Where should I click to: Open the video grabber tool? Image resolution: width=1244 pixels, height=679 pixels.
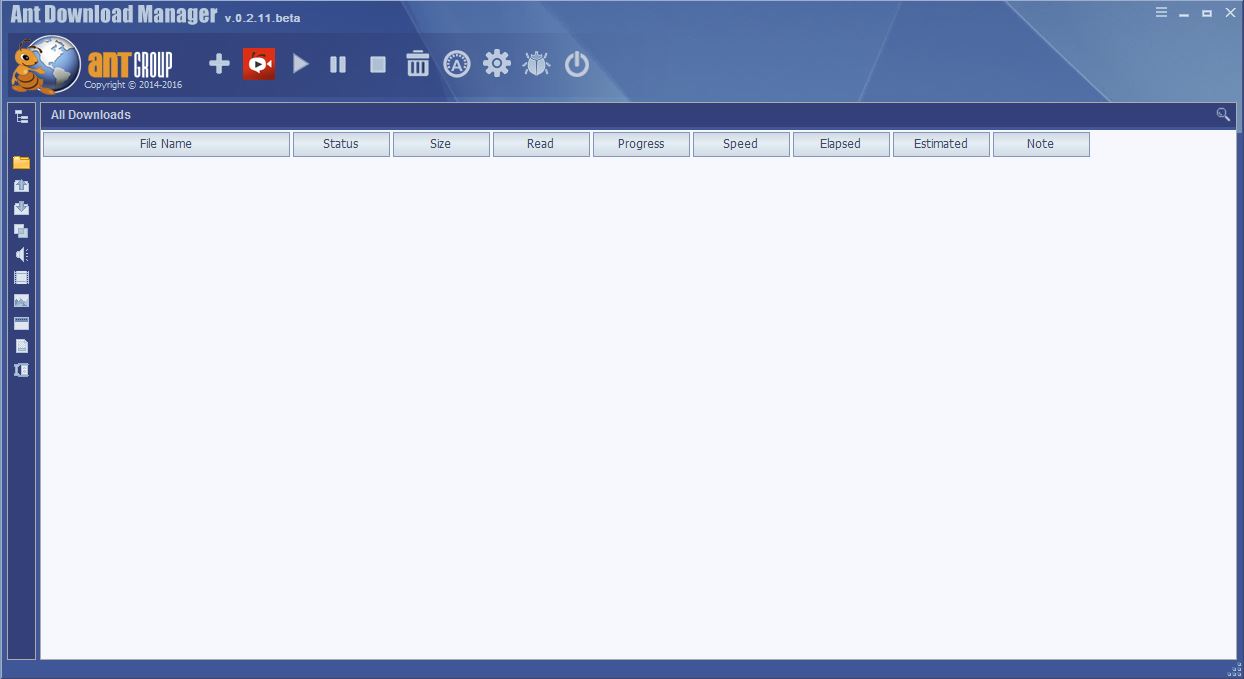(x=259, y=63)
